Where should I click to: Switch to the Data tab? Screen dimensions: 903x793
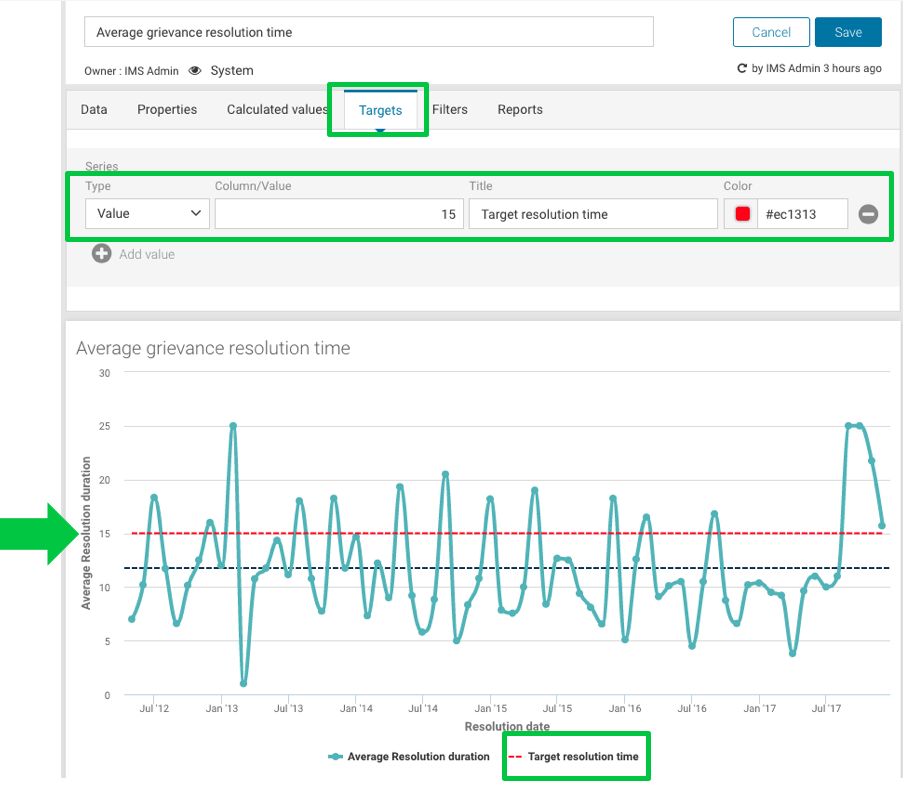point(93,109)
